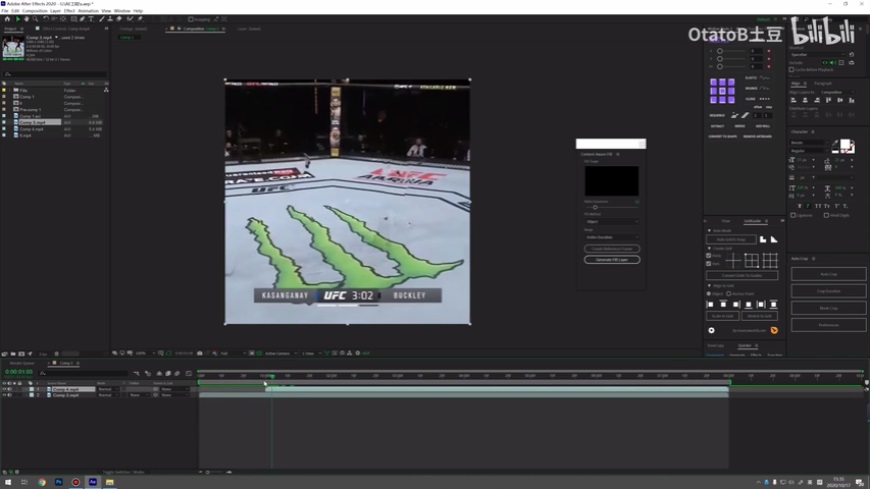Image resolution: width=870 pixels, height=489 pixels.
Task: Click orange logo icon in GridGuide panel
Action: point(774,330)
